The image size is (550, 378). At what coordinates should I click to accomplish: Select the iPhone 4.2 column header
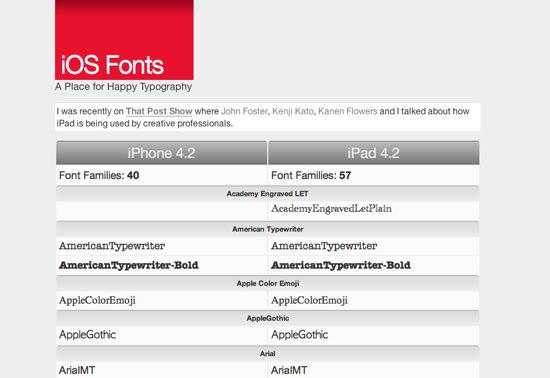point(161,153)
